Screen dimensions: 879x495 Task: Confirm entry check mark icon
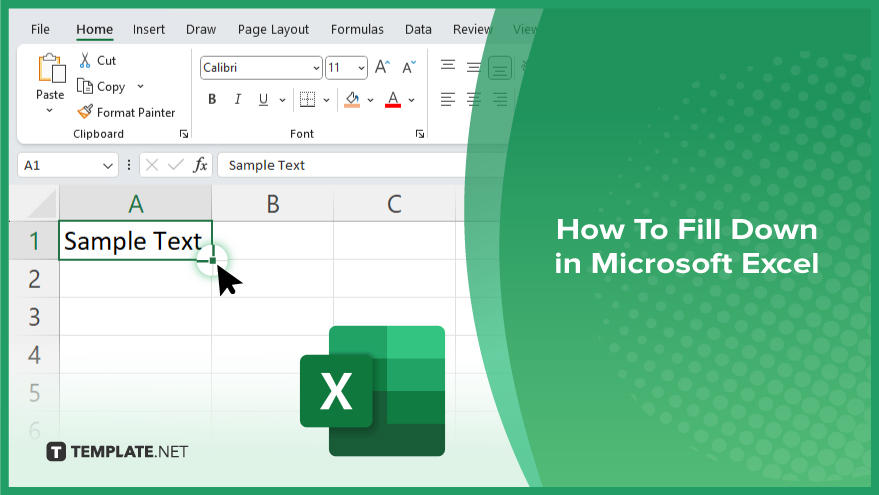[175, 165]
